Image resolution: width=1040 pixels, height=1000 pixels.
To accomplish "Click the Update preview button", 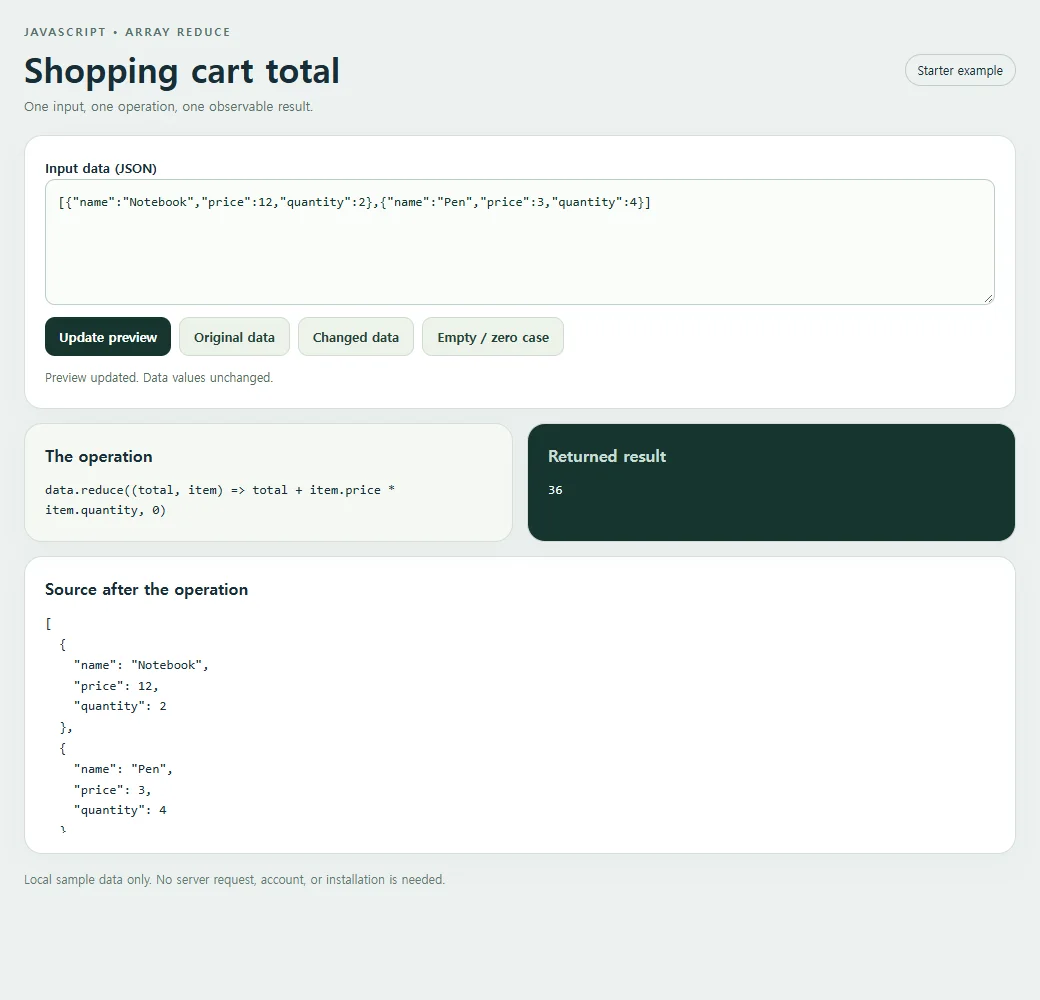I will 108,337.
